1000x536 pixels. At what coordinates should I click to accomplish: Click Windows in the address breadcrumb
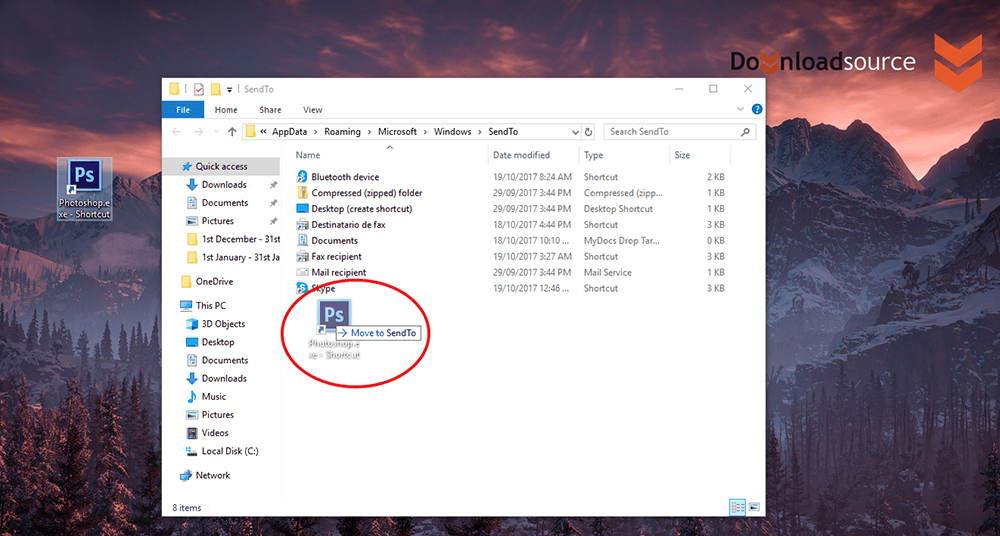[452, 132]
